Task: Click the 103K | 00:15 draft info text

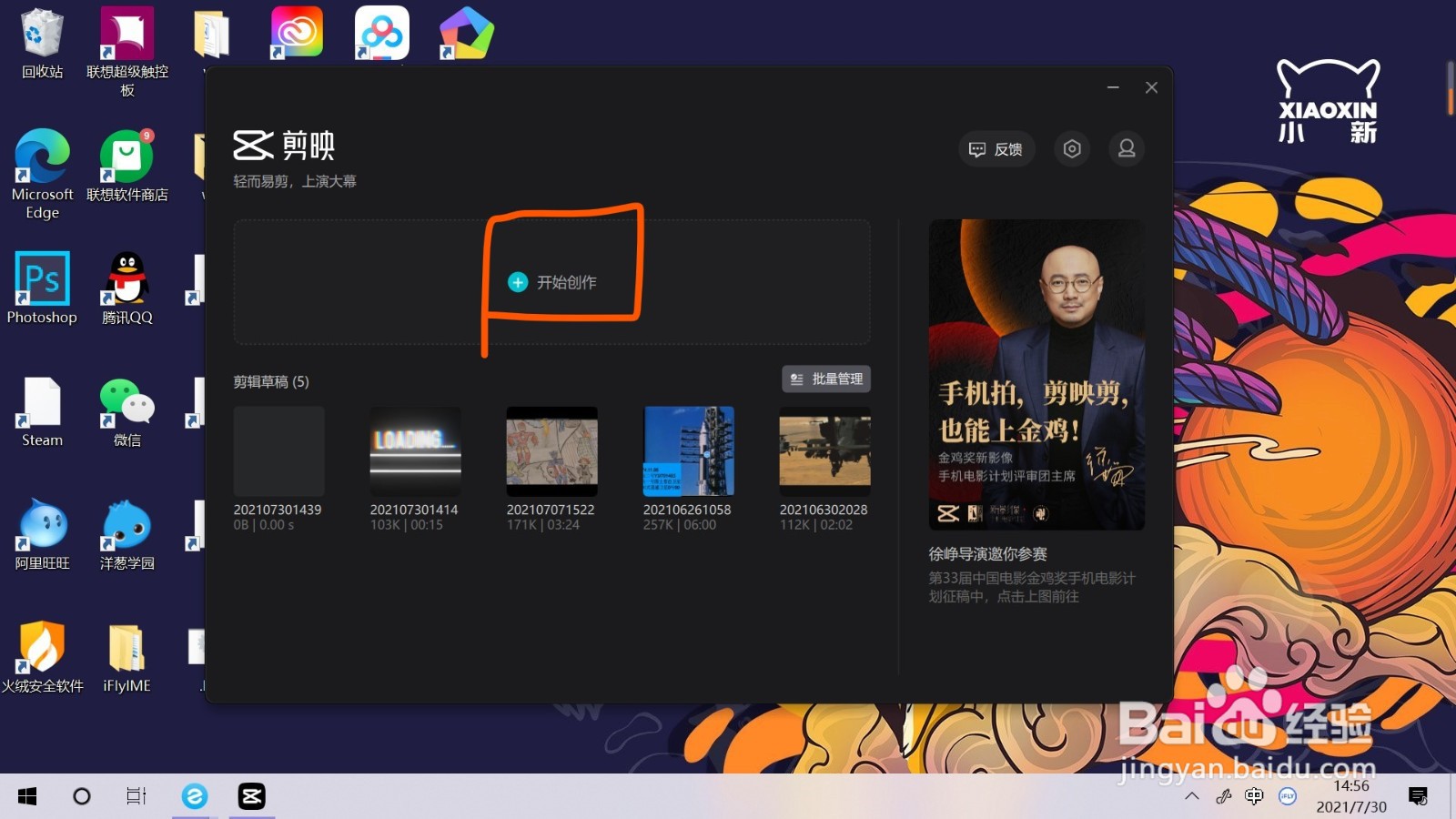Action: pos(406,525)
